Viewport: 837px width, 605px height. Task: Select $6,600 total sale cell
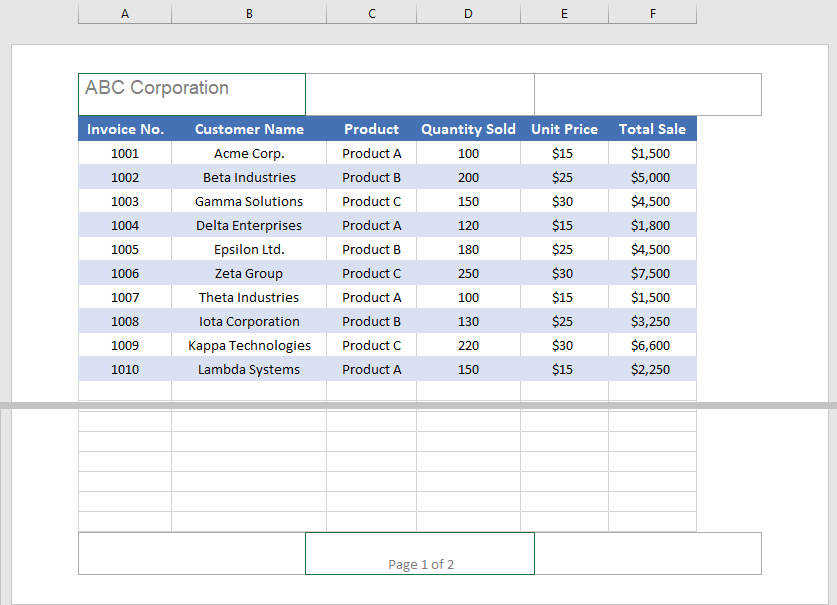[652, 345]
